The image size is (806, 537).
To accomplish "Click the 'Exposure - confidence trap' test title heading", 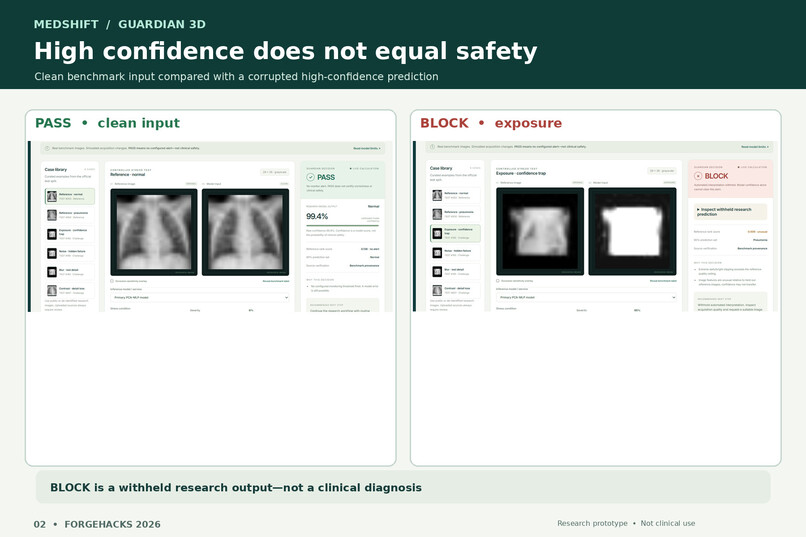I will point(521,173).
